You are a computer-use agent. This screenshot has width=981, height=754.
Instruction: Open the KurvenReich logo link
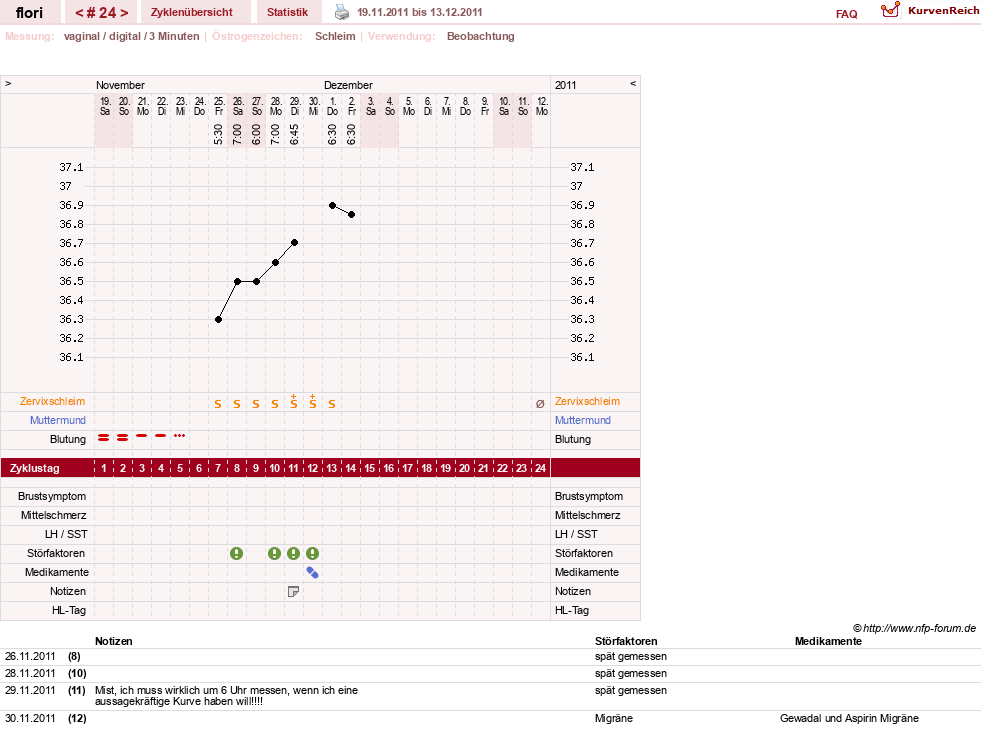(930, 11)
